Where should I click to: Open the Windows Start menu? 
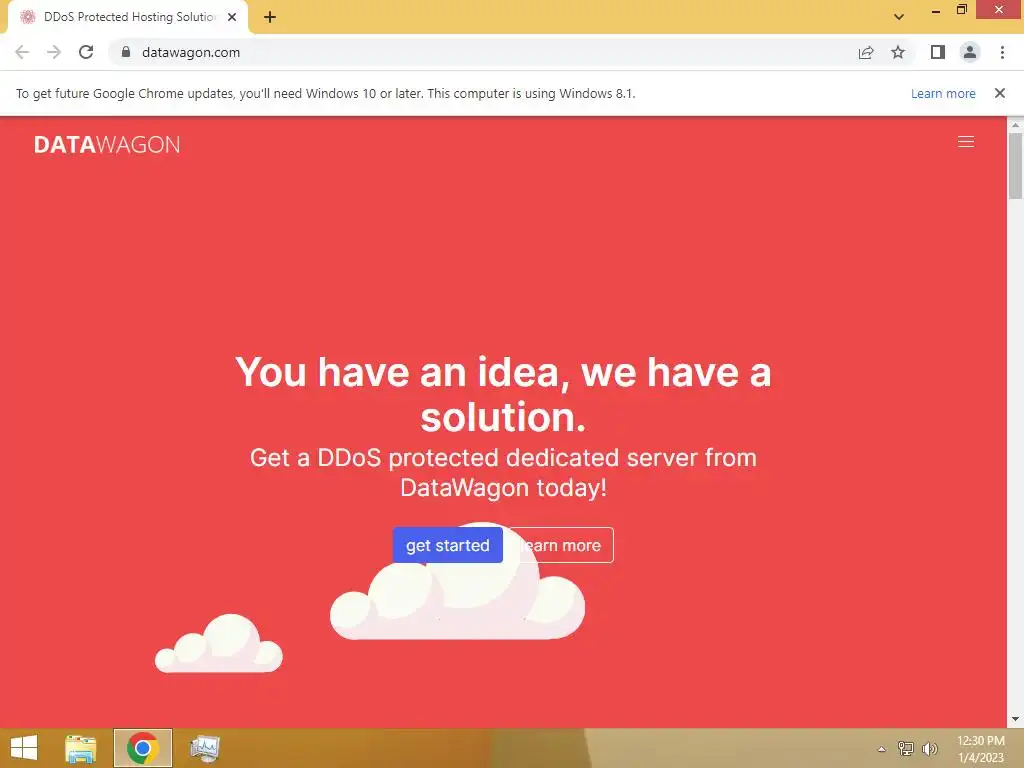(24, 748)
